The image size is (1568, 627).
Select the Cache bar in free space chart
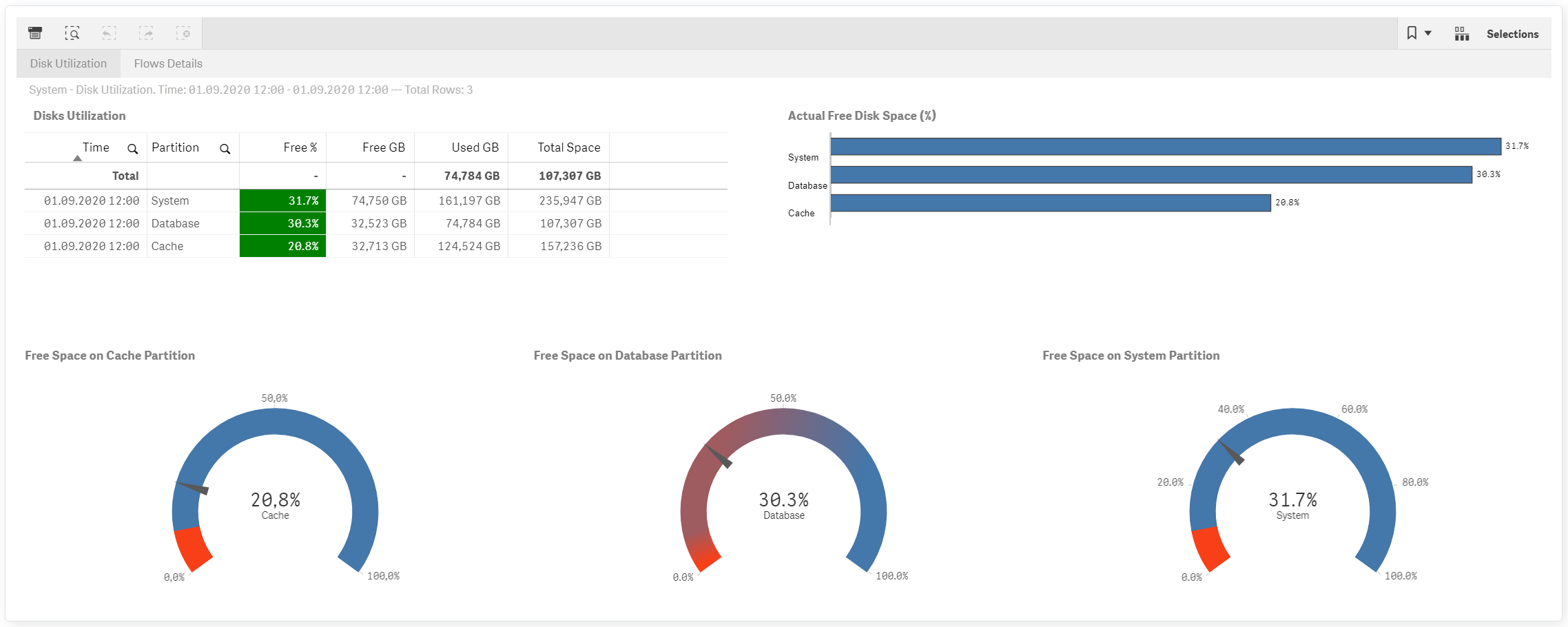[x=1051, y=203]
